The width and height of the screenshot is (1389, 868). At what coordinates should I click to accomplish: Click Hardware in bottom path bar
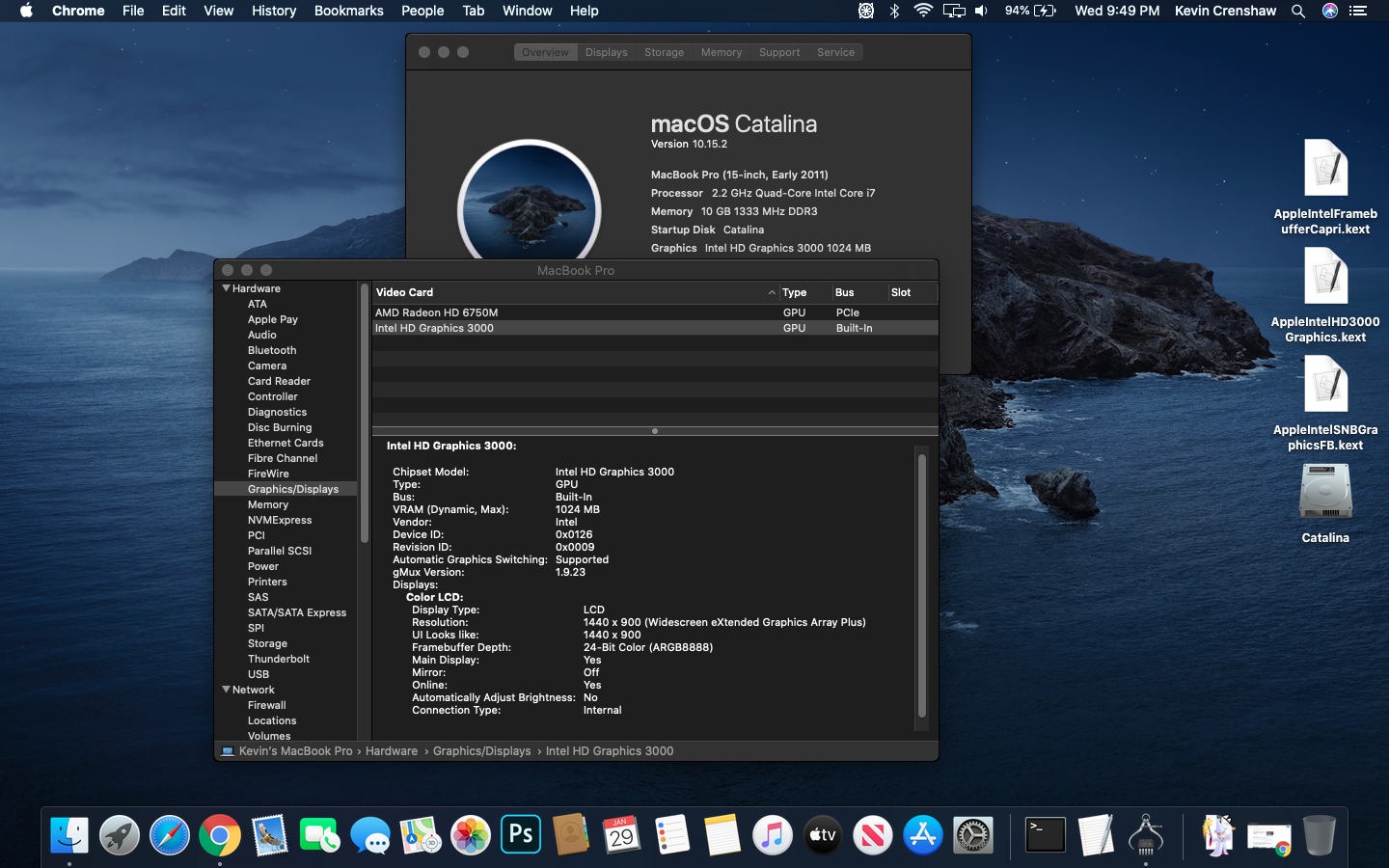coord(392,751)
